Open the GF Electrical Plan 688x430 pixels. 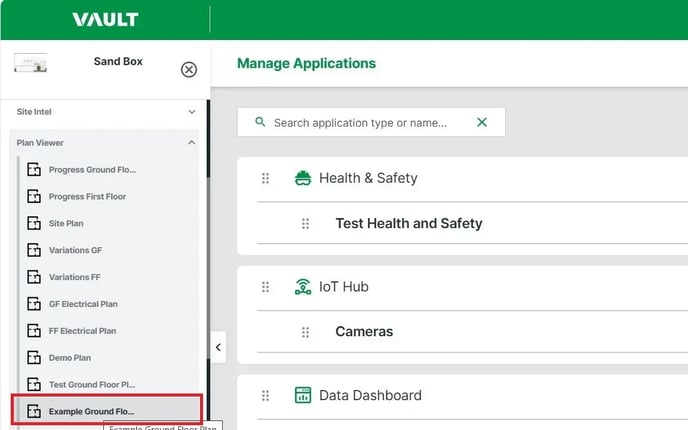[83, 304]
